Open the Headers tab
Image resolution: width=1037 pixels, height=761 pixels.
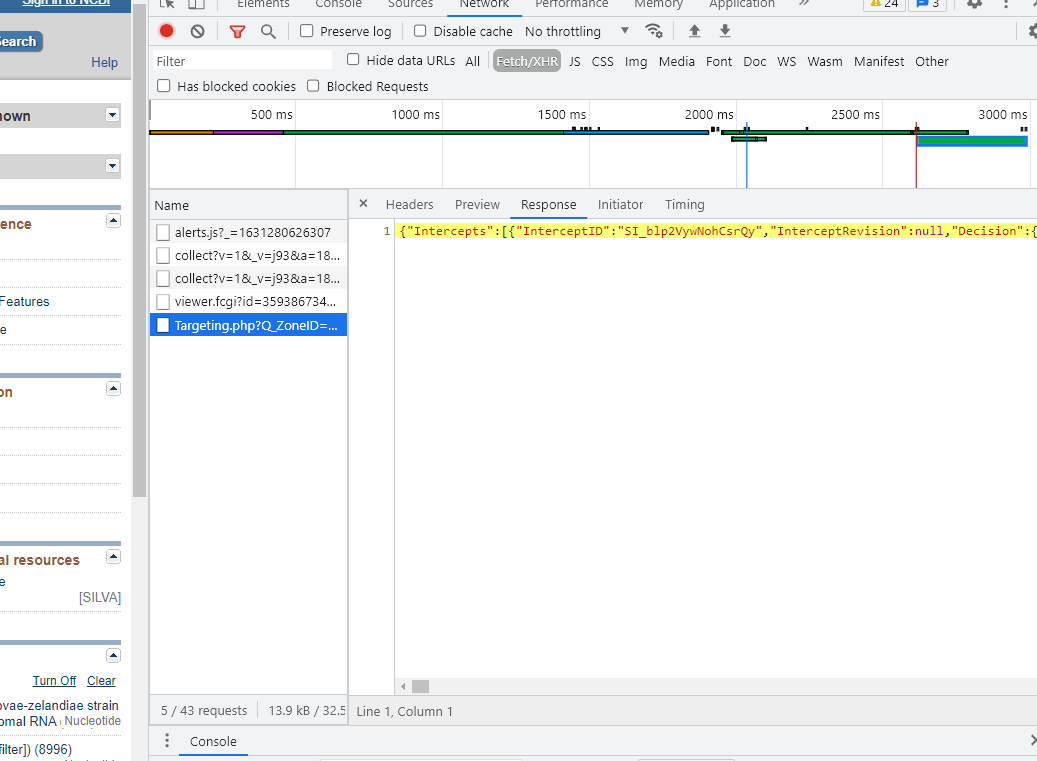pos(409,205)
